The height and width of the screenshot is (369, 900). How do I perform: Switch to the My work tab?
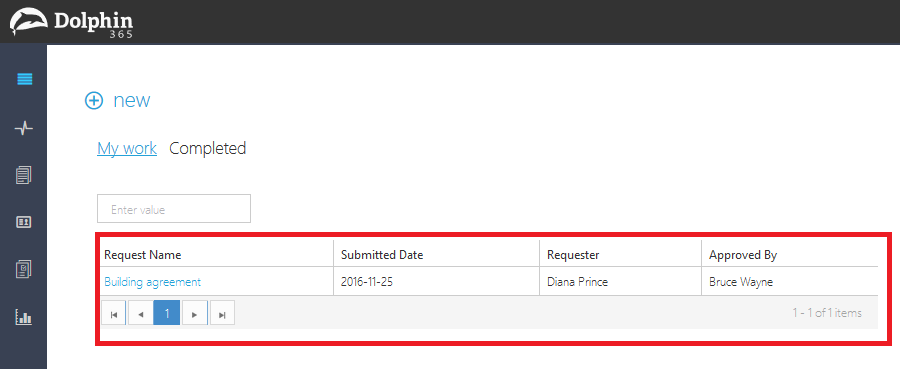tap(127, 149)
